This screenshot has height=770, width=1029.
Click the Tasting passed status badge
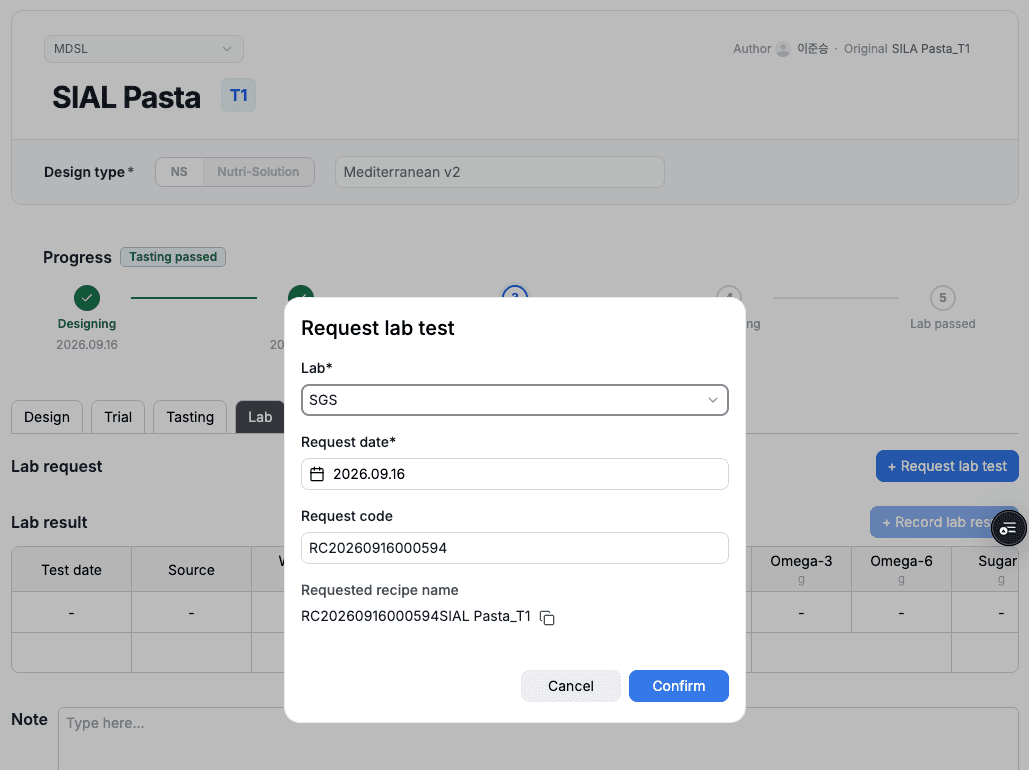click(173, 257)
